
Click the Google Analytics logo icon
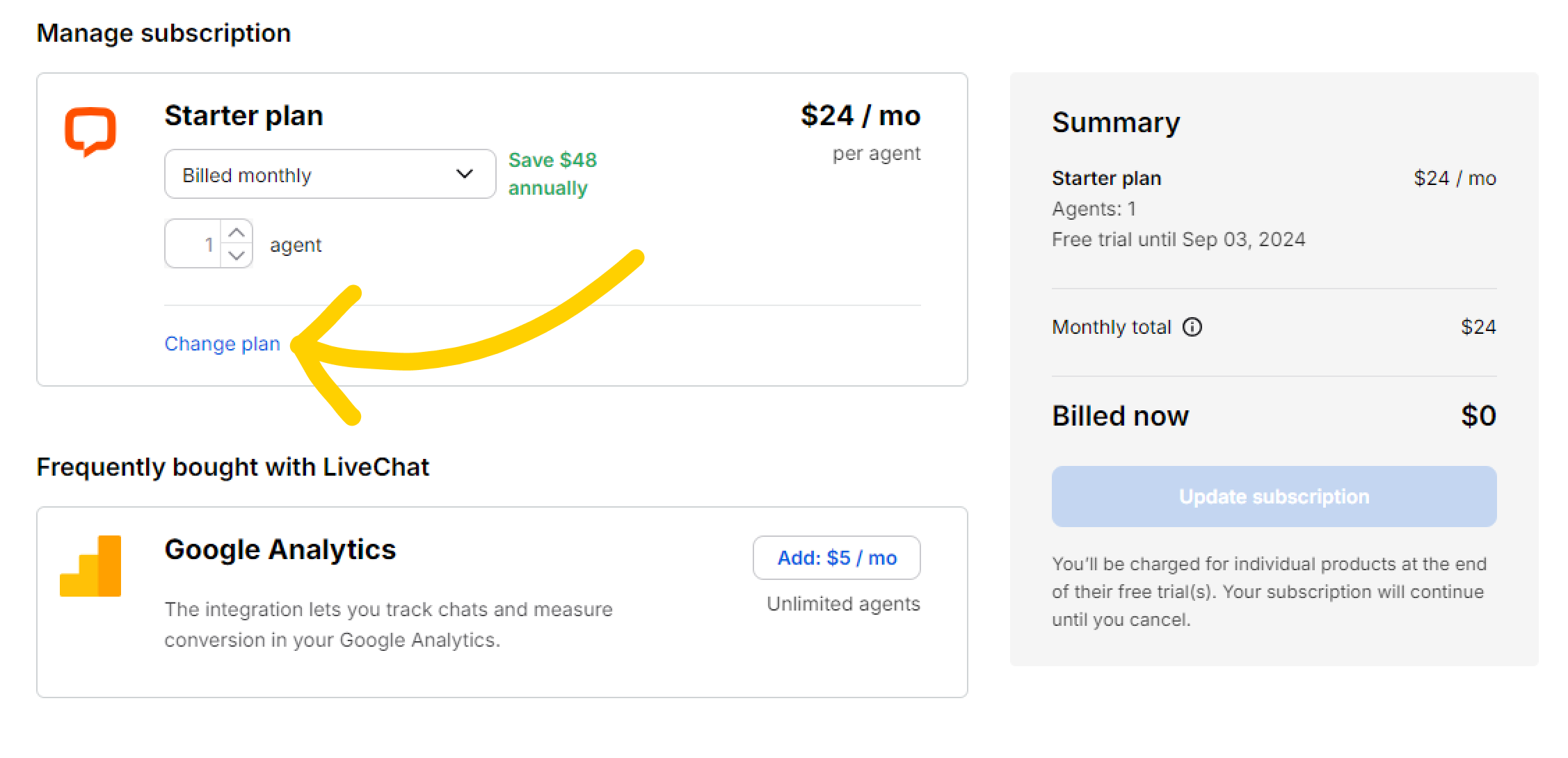click(90, 566)
